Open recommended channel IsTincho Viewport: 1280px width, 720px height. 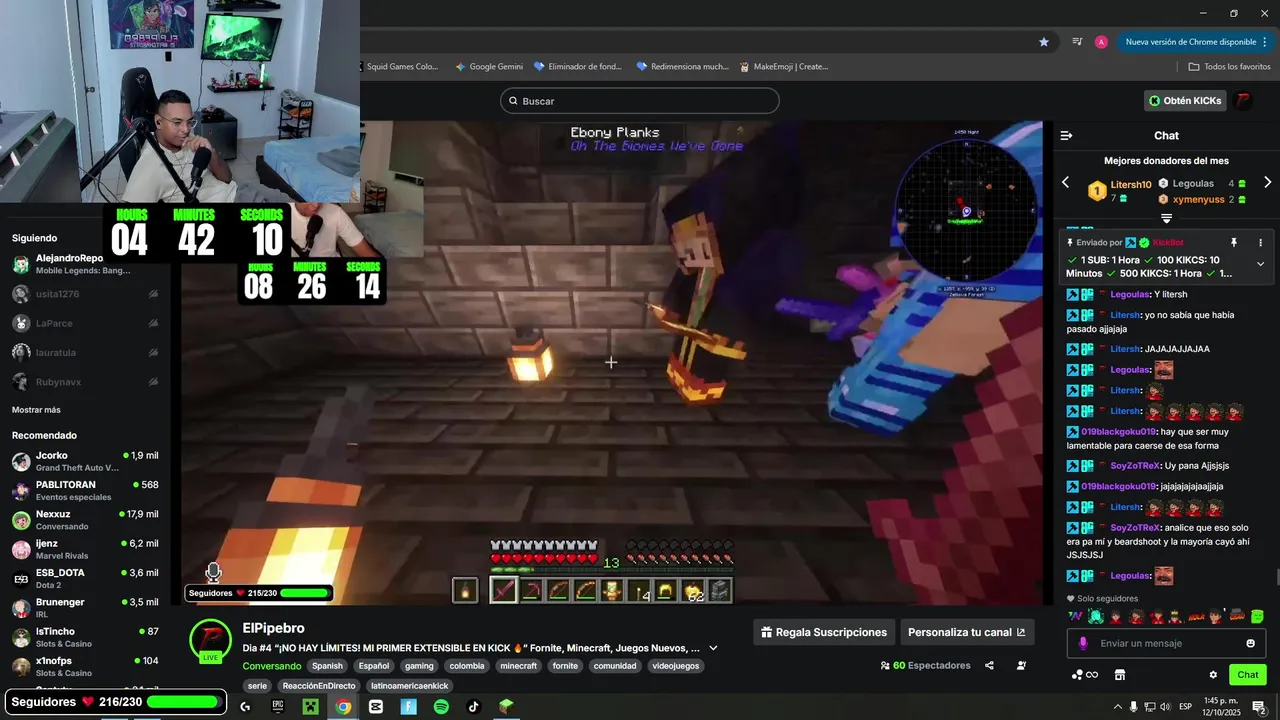[85, 637]
